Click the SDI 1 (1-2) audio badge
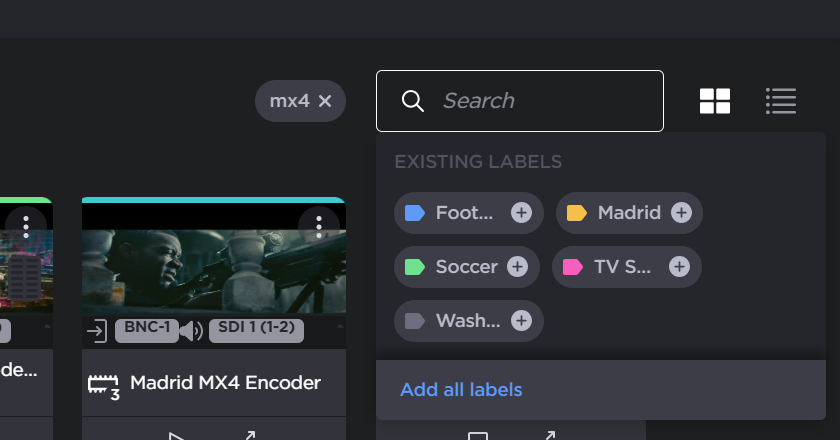The height and width of the screenshot is (440, 840). pos(256,330)
